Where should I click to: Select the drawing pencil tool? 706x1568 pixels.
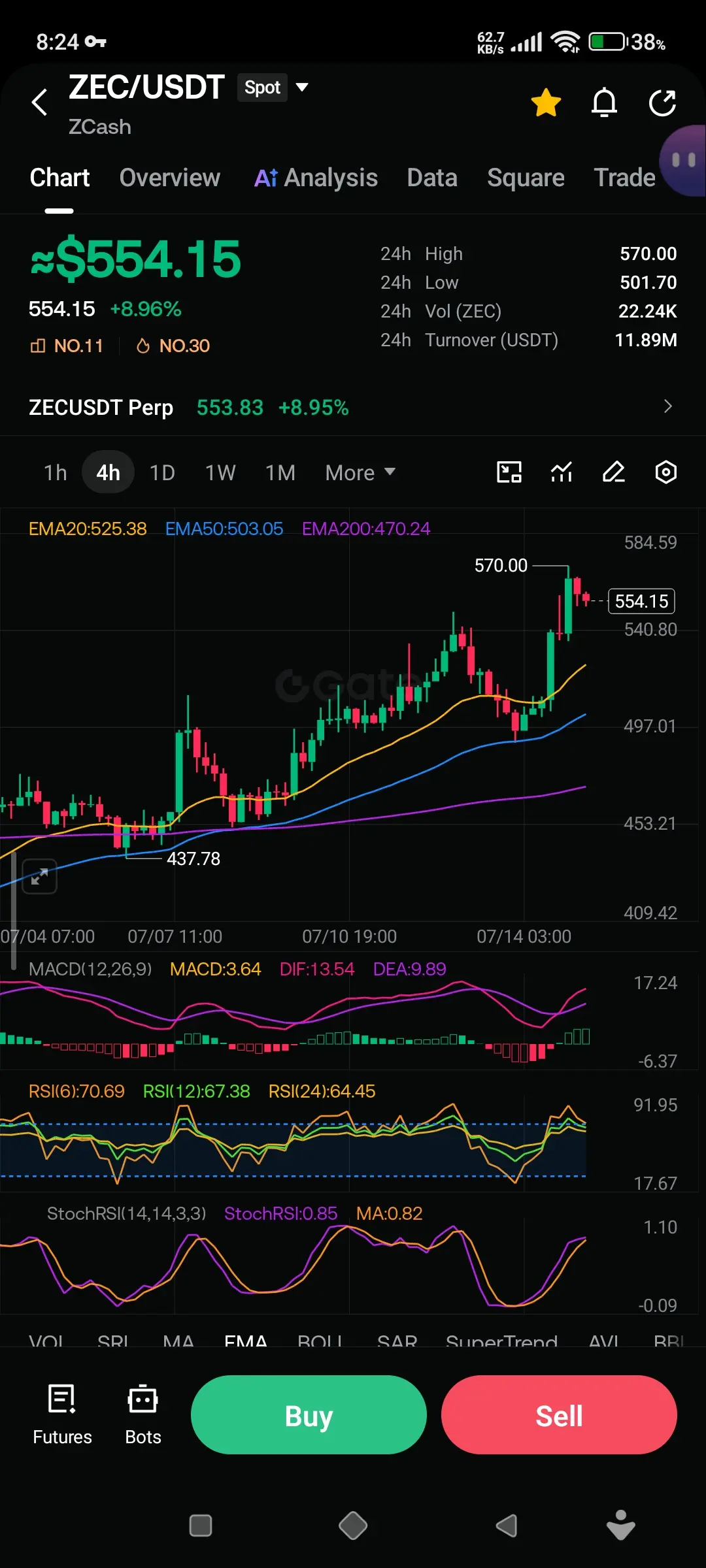tap(613, 472)
